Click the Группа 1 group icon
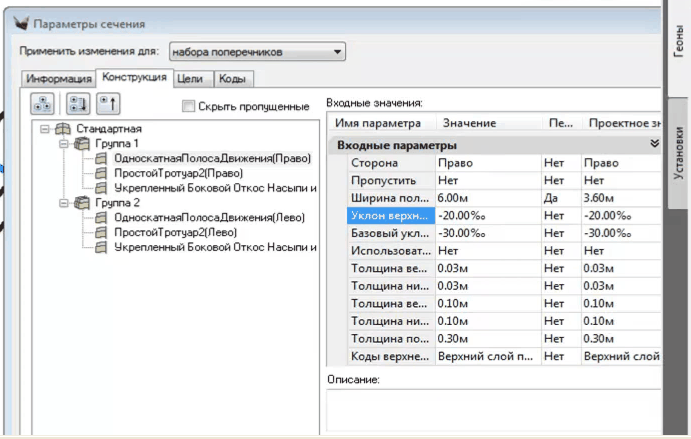 coord(82,144)
